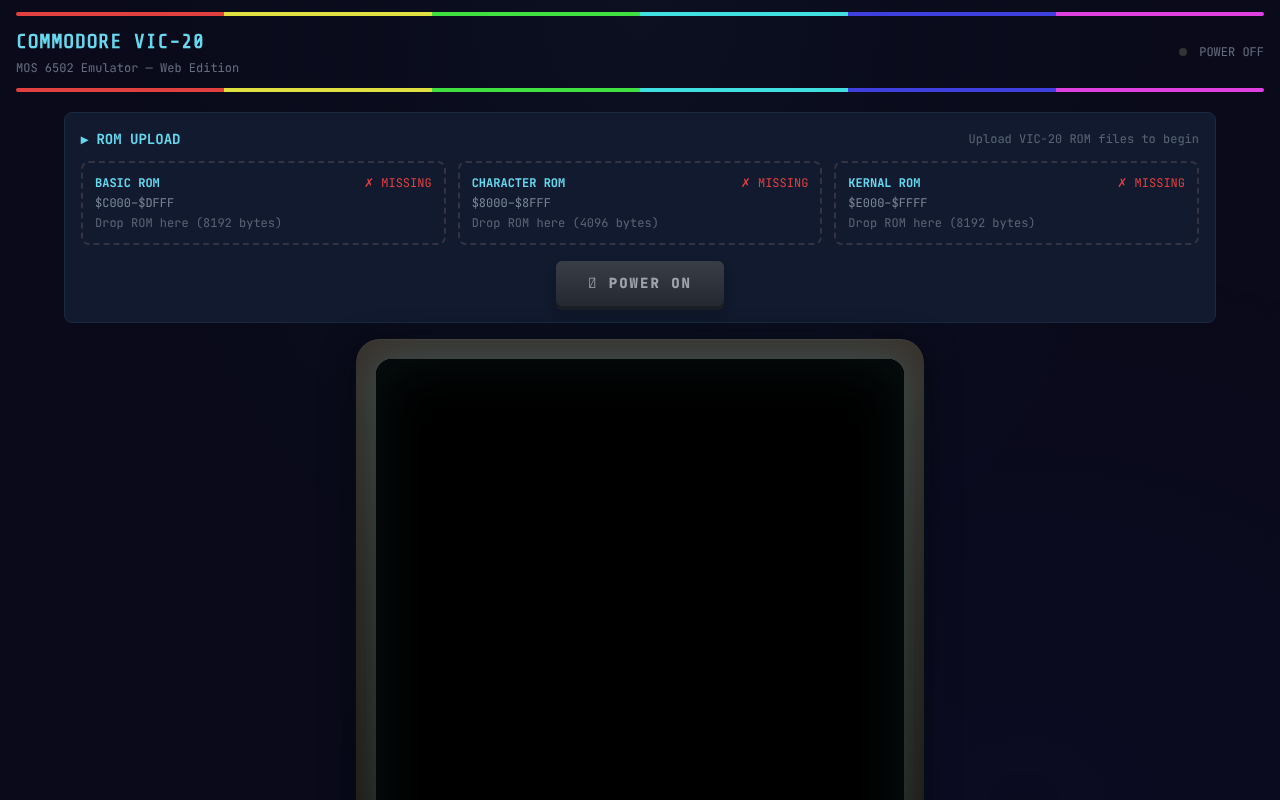This screenshot has width=1280, height=800.
Task: Click the $E000-$FFFF address label
Action: tap(887, 203)
